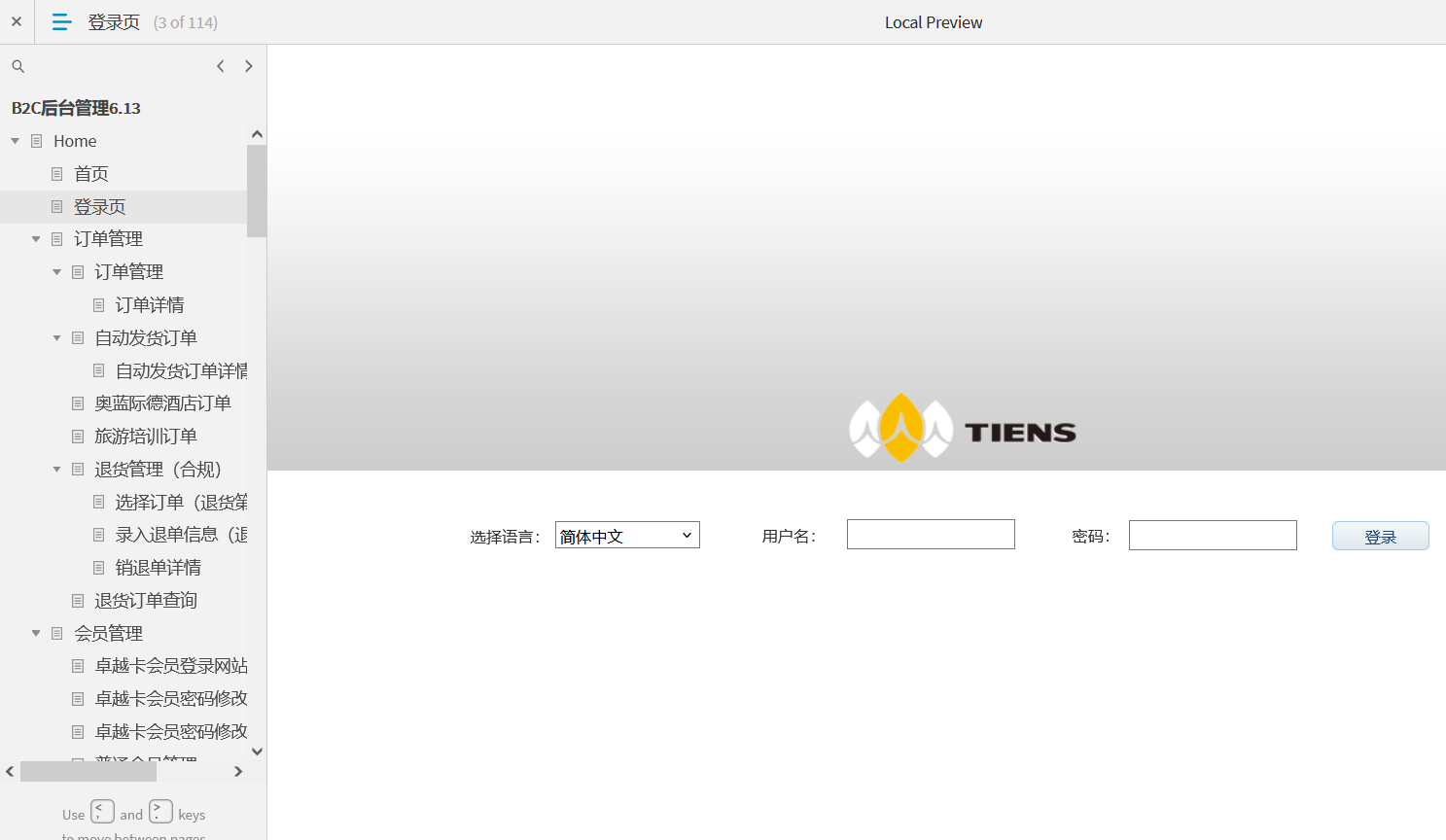The width and height of the screenshot is (1446, 840).
Task: Open the 首页 page in sitemap
Action: tap(91, 174)
